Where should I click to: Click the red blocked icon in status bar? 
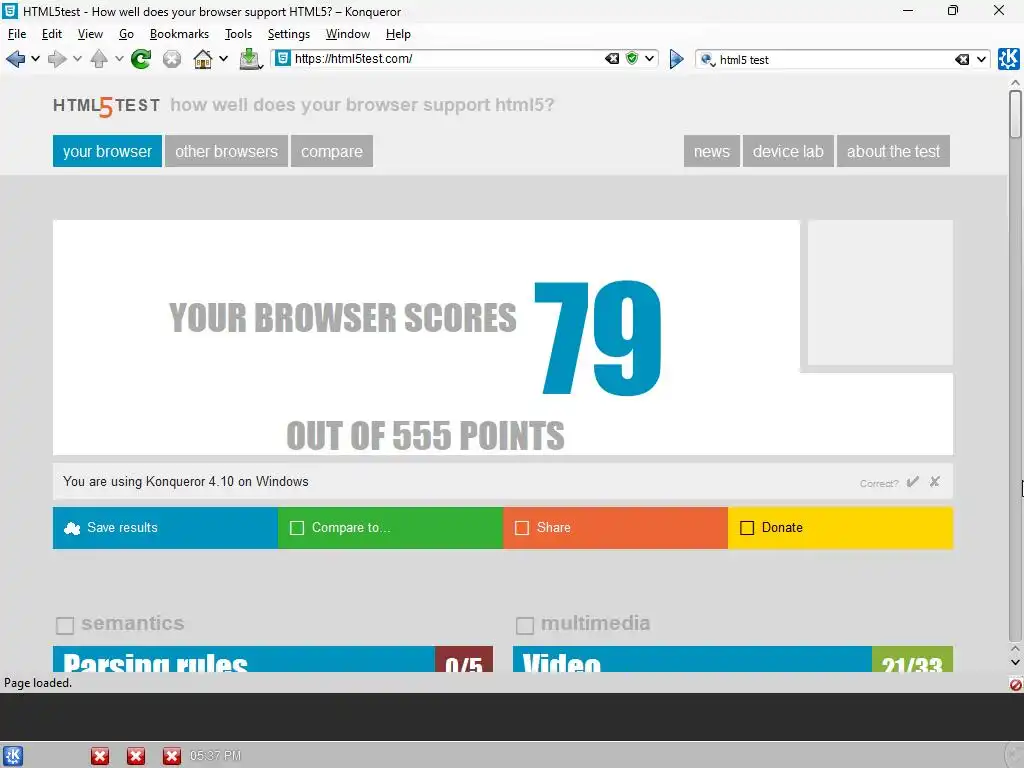pos(1016,684)
